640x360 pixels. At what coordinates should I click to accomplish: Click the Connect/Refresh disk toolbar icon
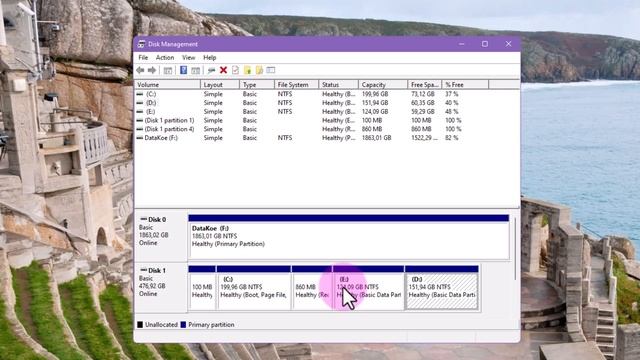tap(211, 70)
